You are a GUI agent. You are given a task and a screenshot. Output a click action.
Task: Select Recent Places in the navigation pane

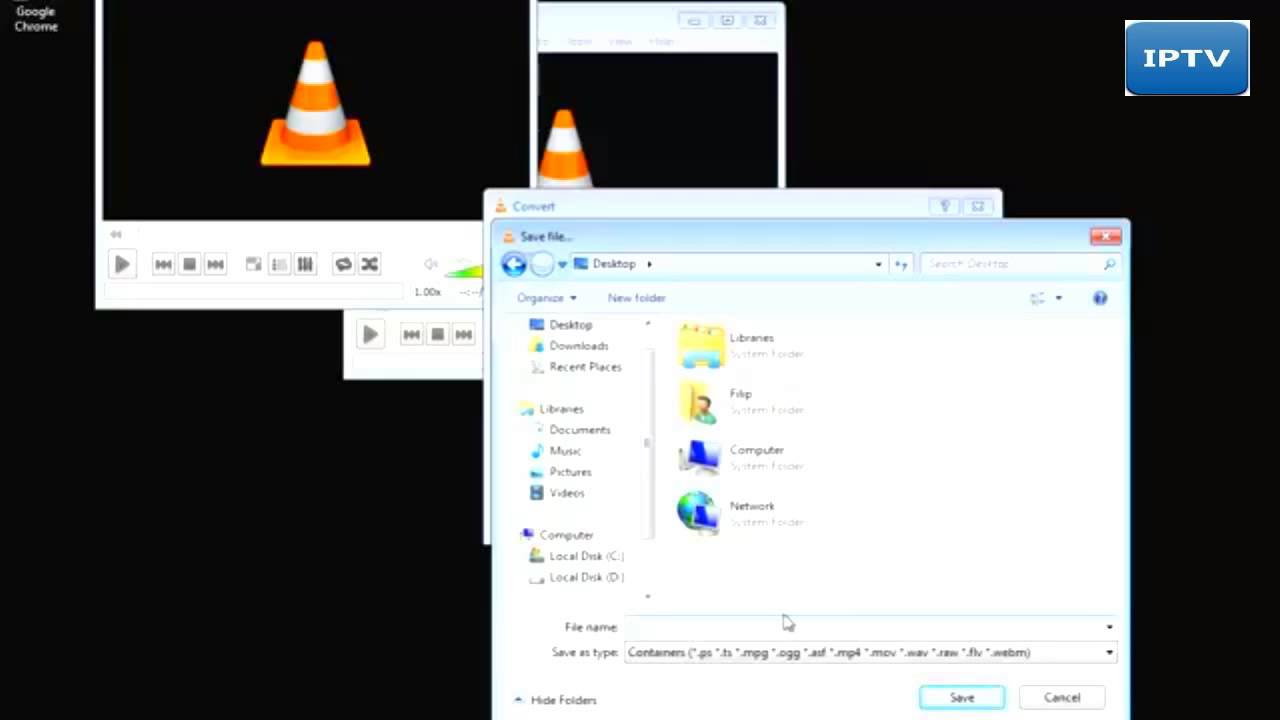(x=585, y=367)
